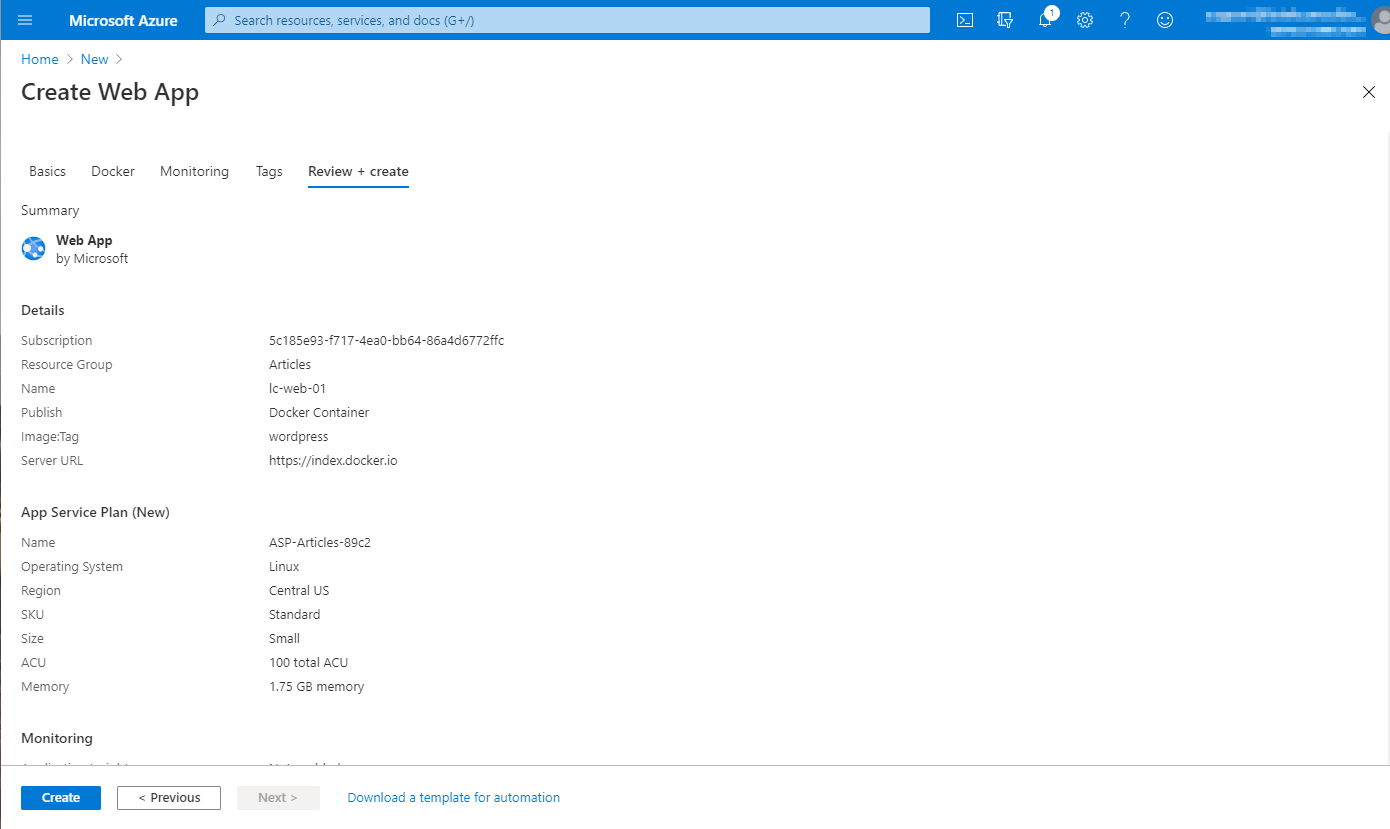Open the notifications bell showing 1 alert

pos(1044,20)
